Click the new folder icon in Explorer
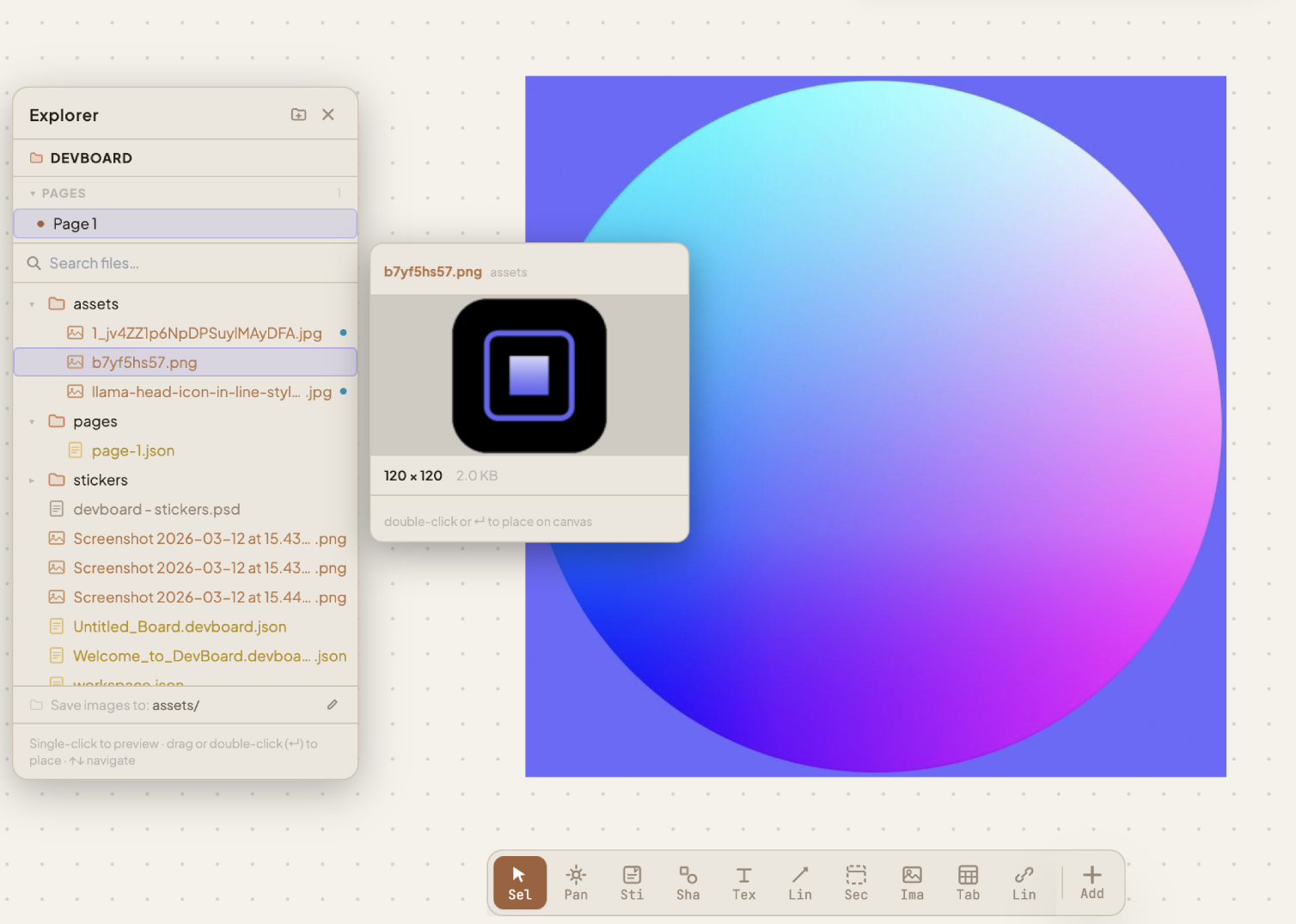 coord(298,113)
